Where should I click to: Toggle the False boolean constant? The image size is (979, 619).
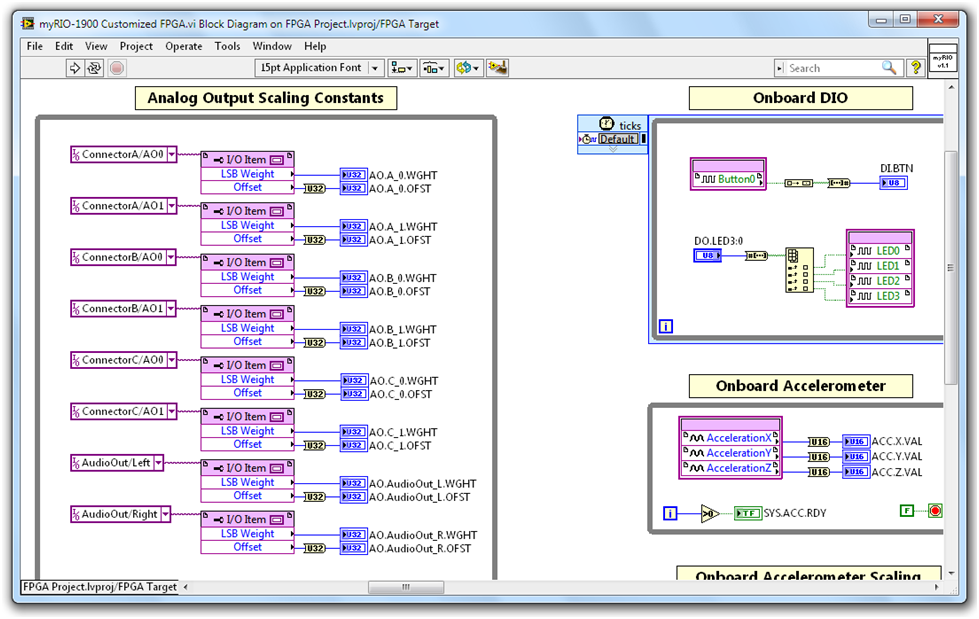pyautogui.click(x=907, y=512)
